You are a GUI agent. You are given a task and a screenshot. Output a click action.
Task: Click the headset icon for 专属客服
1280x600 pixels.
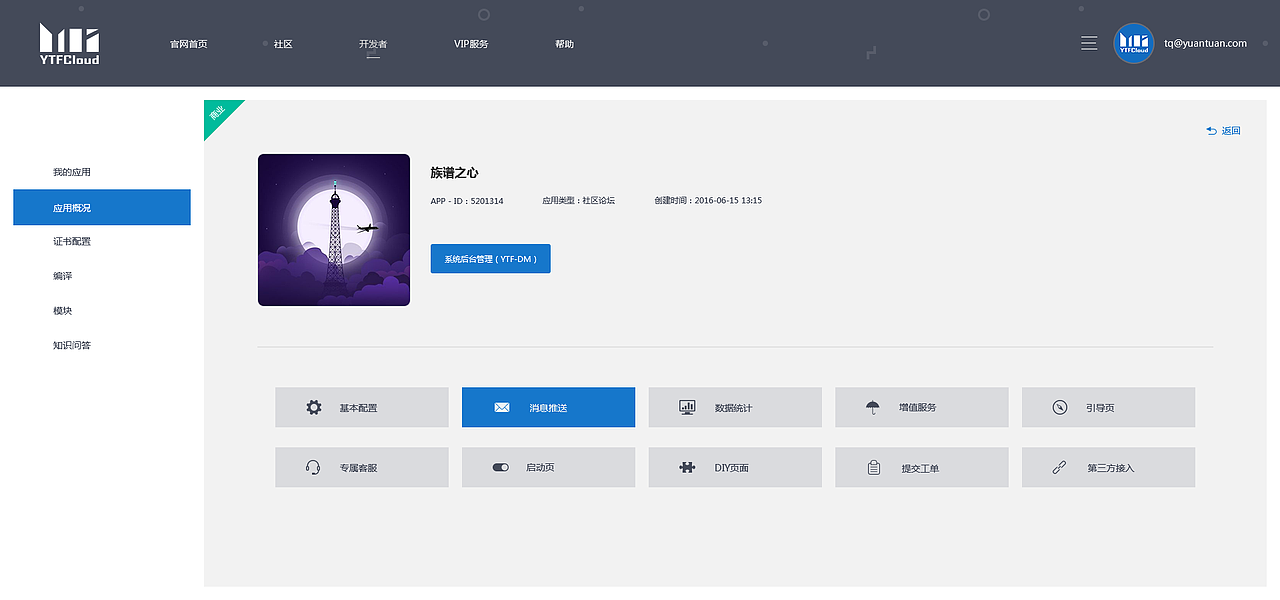click(312, 467)
